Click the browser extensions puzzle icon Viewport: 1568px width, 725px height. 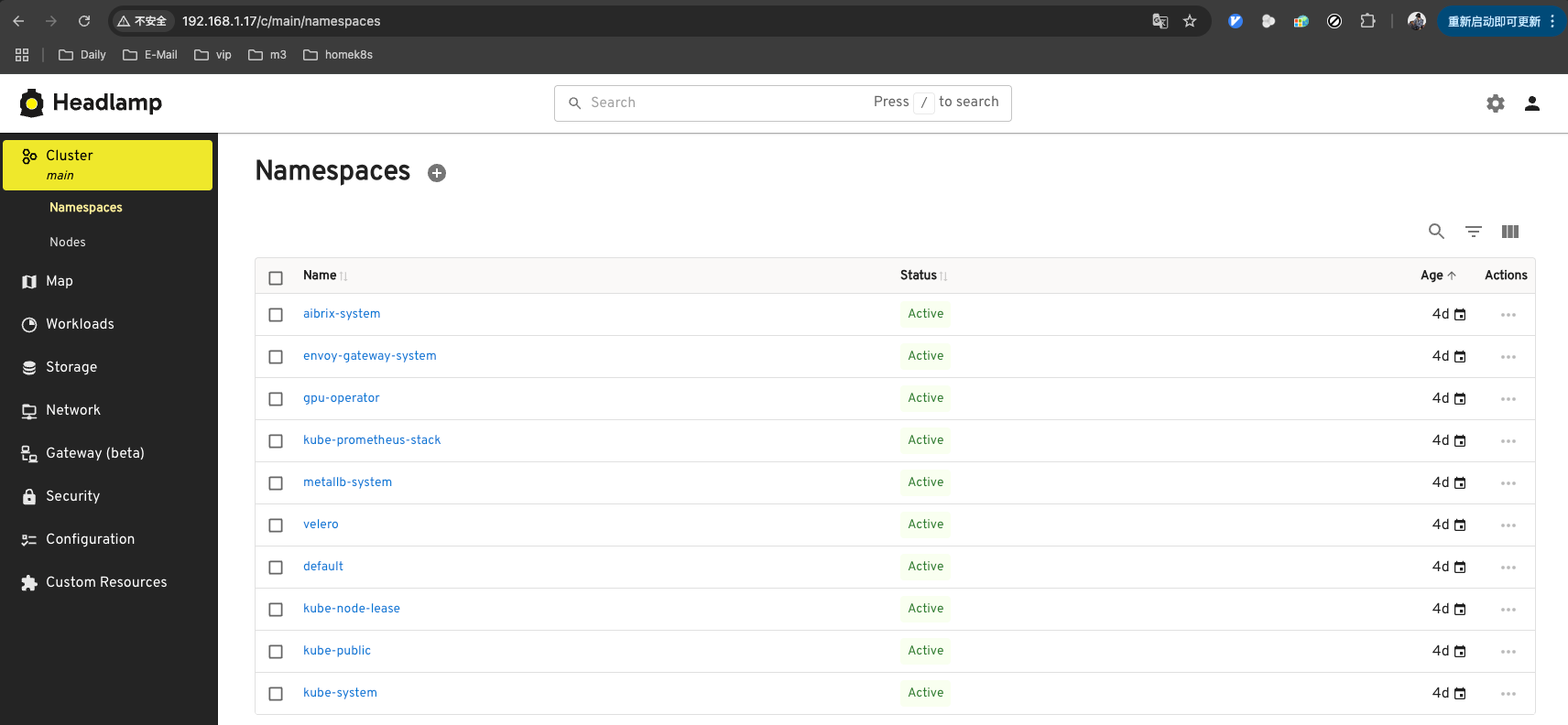click(1367, 21)
